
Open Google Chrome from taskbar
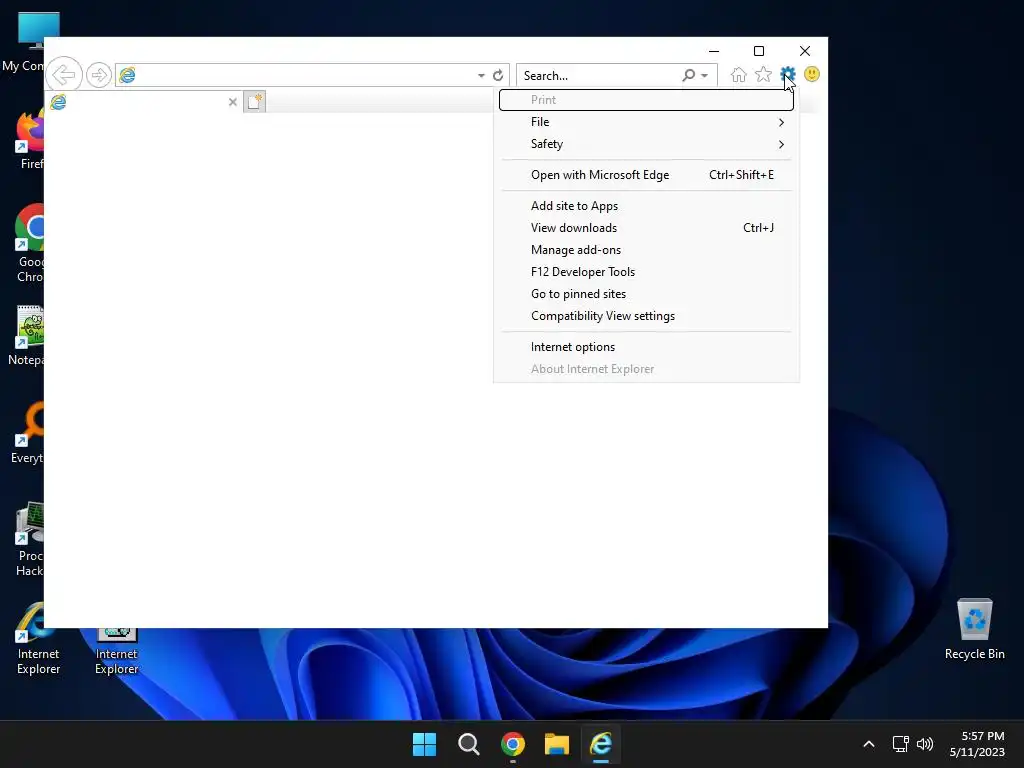(513, 744)
